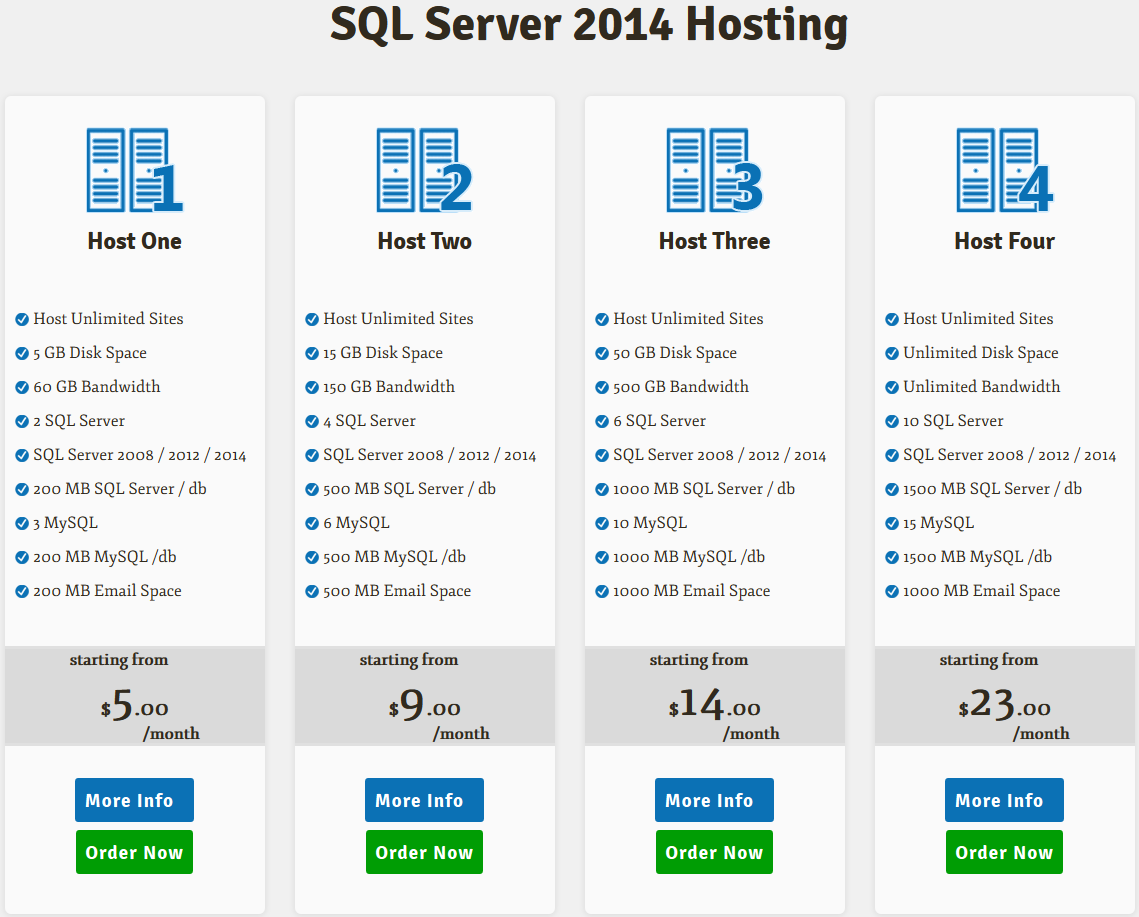The image size is (1139, 917).
Task: Click '200 MB MySQL /db' text
Action: (x=105, y=557)
